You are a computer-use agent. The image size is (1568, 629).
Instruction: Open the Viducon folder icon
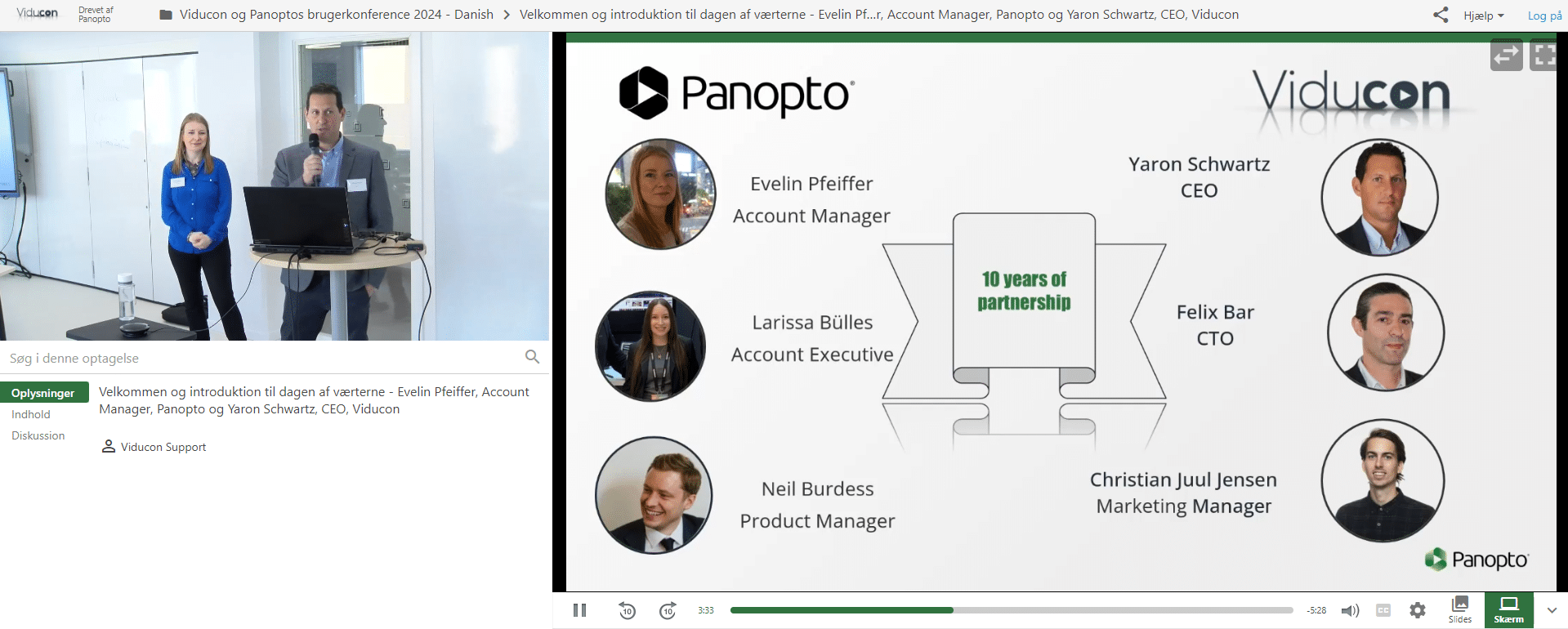[x=166, y=15]
